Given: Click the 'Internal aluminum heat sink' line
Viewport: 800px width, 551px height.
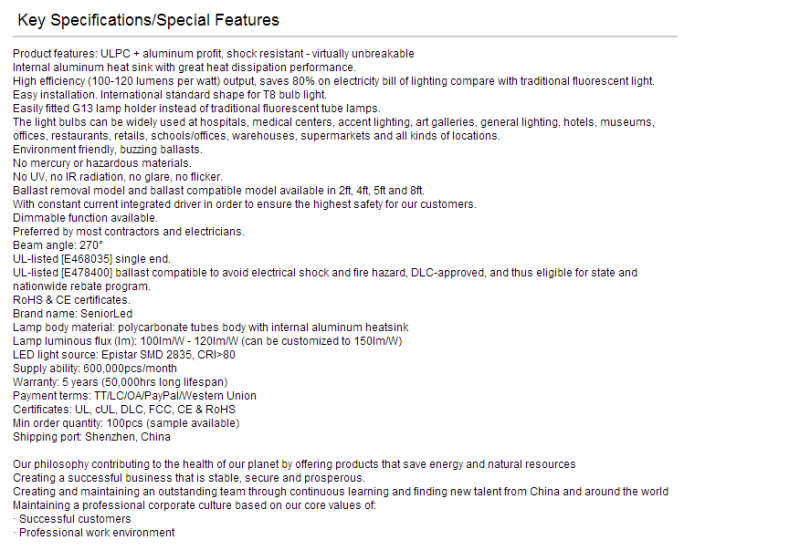Looking at the screenshot, I should click(184, 67).
